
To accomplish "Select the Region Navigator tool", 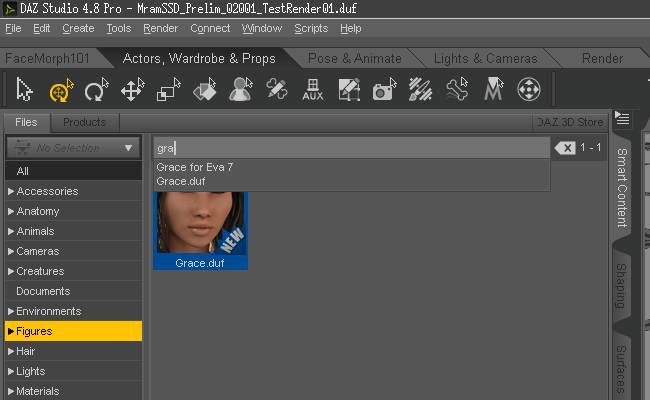I will [x=241, y=89].
